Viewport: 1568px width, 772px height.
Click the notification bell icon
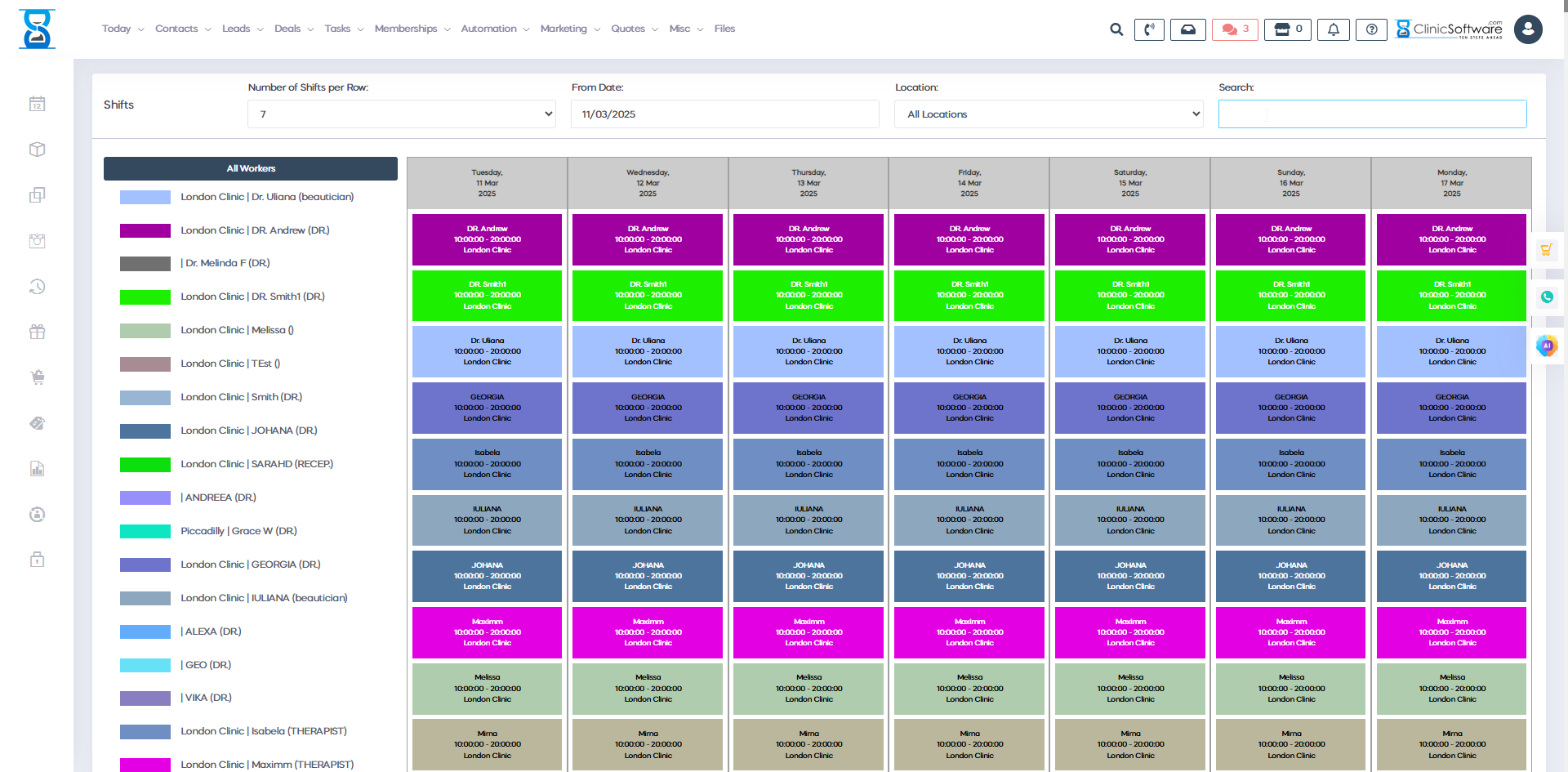tap(1333, 29)
